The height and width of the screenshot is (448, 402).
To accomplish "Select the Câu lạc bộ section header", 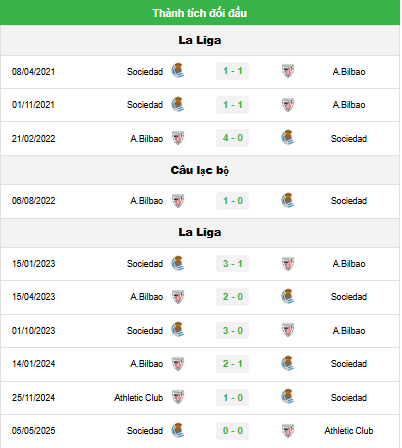I will pyautogui.click(x=200, y=170).
